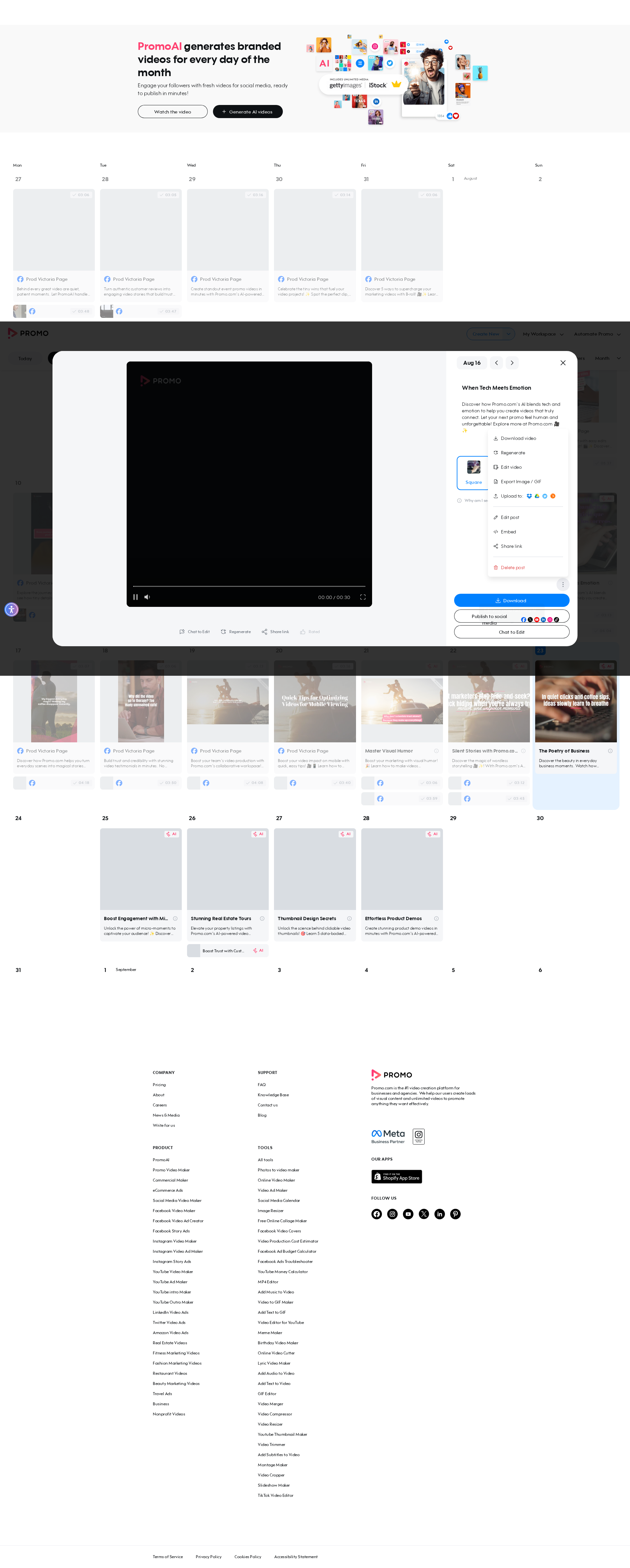Screen dimensions: 630x1568
Task: Click info icon on Thumbnail Design Secrets card
Action: point(349,919)
